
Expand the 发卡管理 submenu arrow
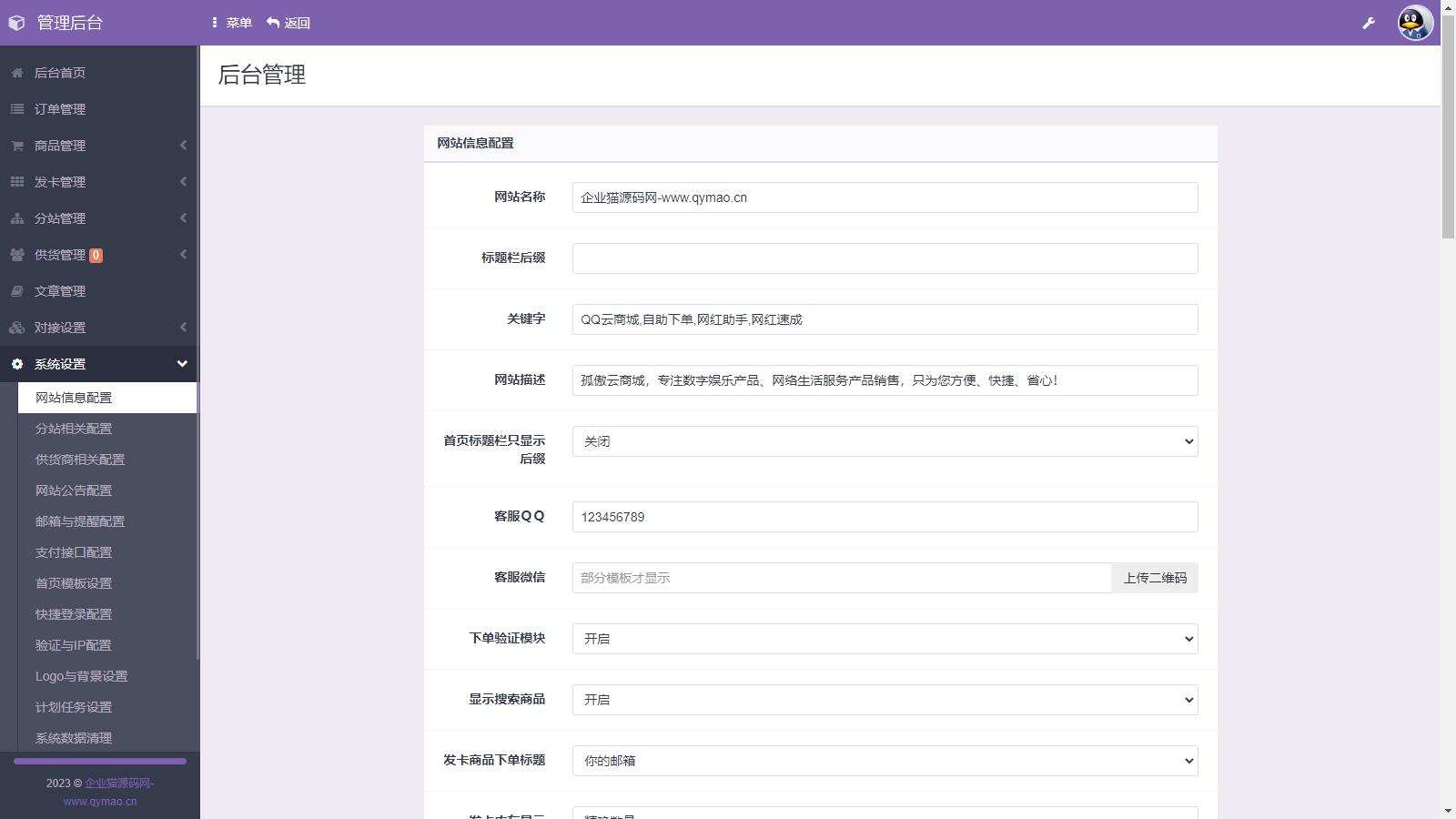(183, 182)
